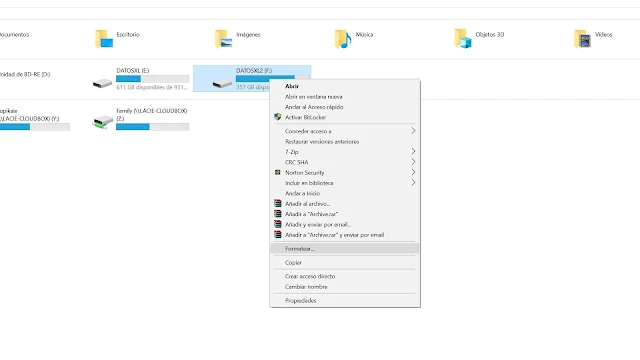Image resolution: width=640 pixels, height=360 pixels.
Task: Click the Unidad de BD-RE (D:) label
Action: pos(24,74)
